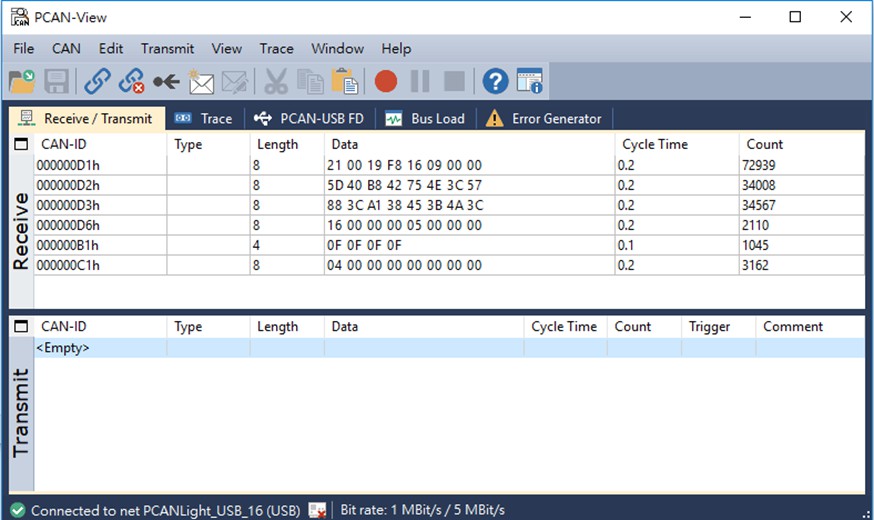874x520 pixels.
Task: Click the Copy pages icon
Action: 310,81
